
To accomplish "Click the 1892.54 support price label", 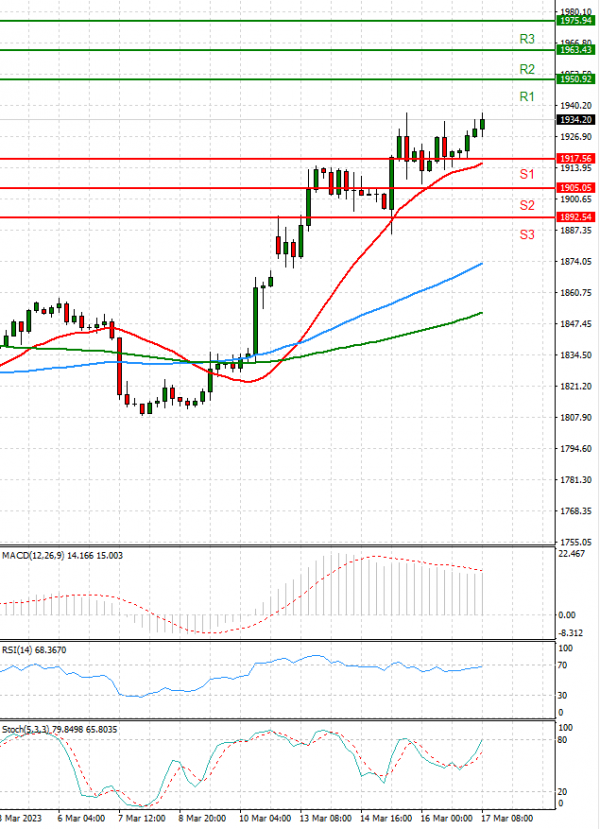I will pos(576,217).
